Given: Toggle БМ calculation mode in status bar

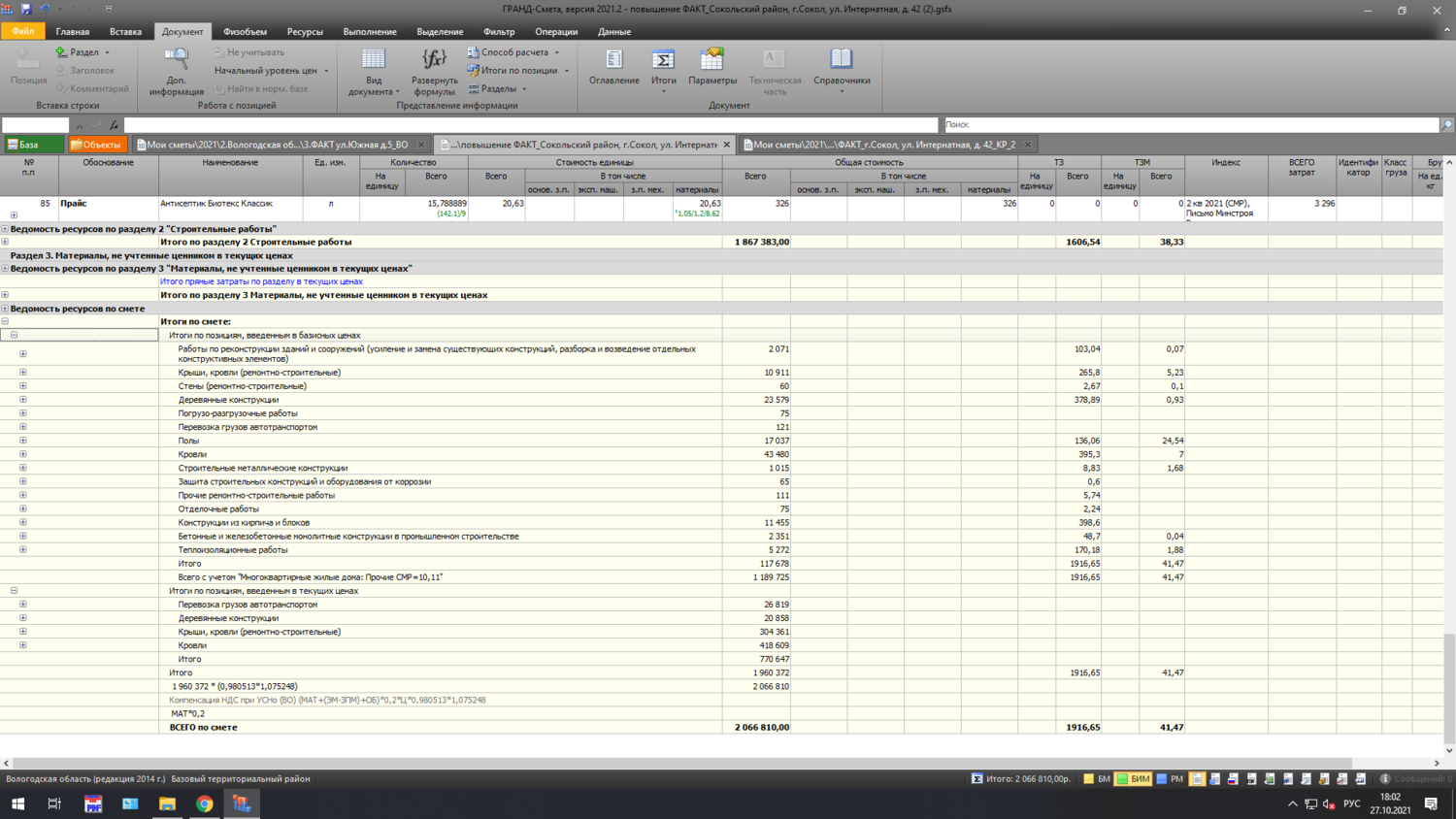Looking at the screenshot, I should 1097,778.
